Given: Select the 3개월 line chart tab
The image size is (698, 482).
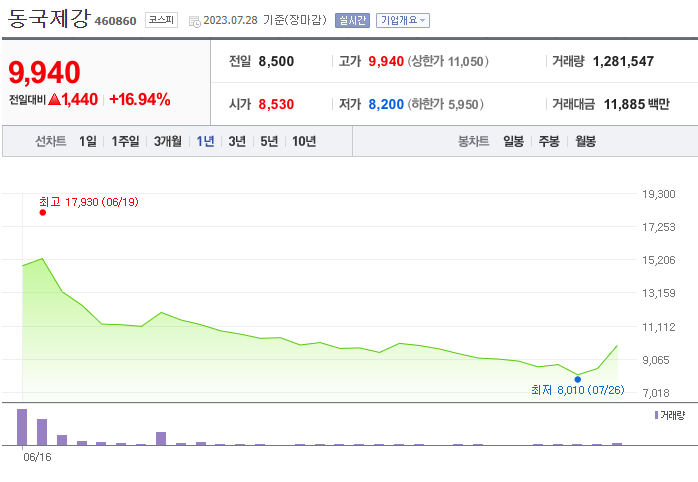Looking at the screenshot, I should [x=168, y=142].
